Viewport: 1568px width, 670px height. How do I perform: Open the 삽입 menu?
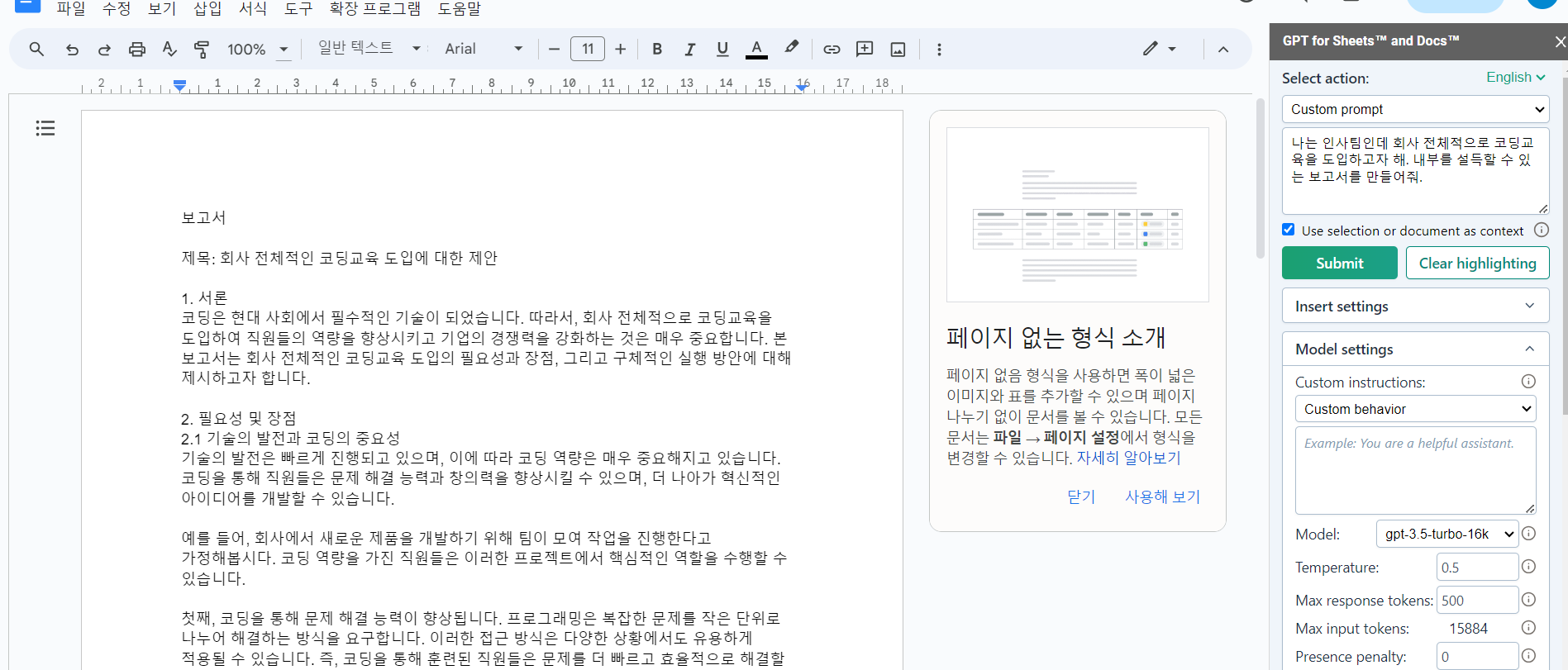tap(207, 8)
